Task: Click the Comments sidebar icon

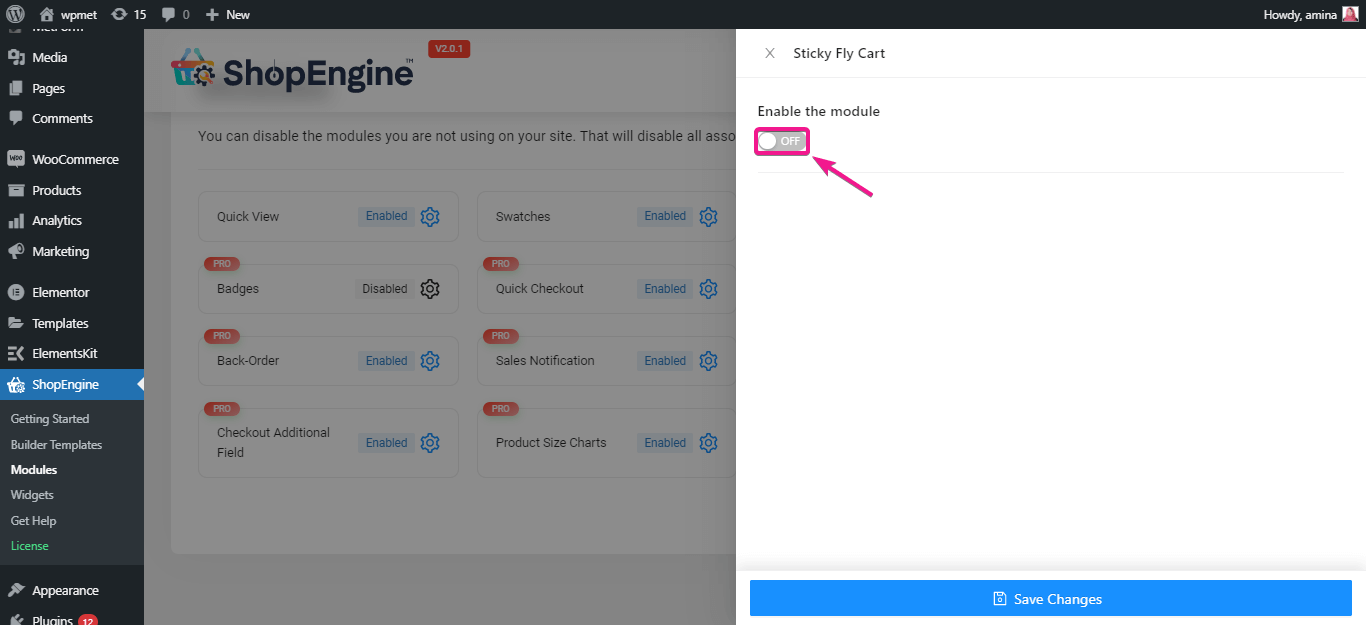Action: [x=16, y=118]
